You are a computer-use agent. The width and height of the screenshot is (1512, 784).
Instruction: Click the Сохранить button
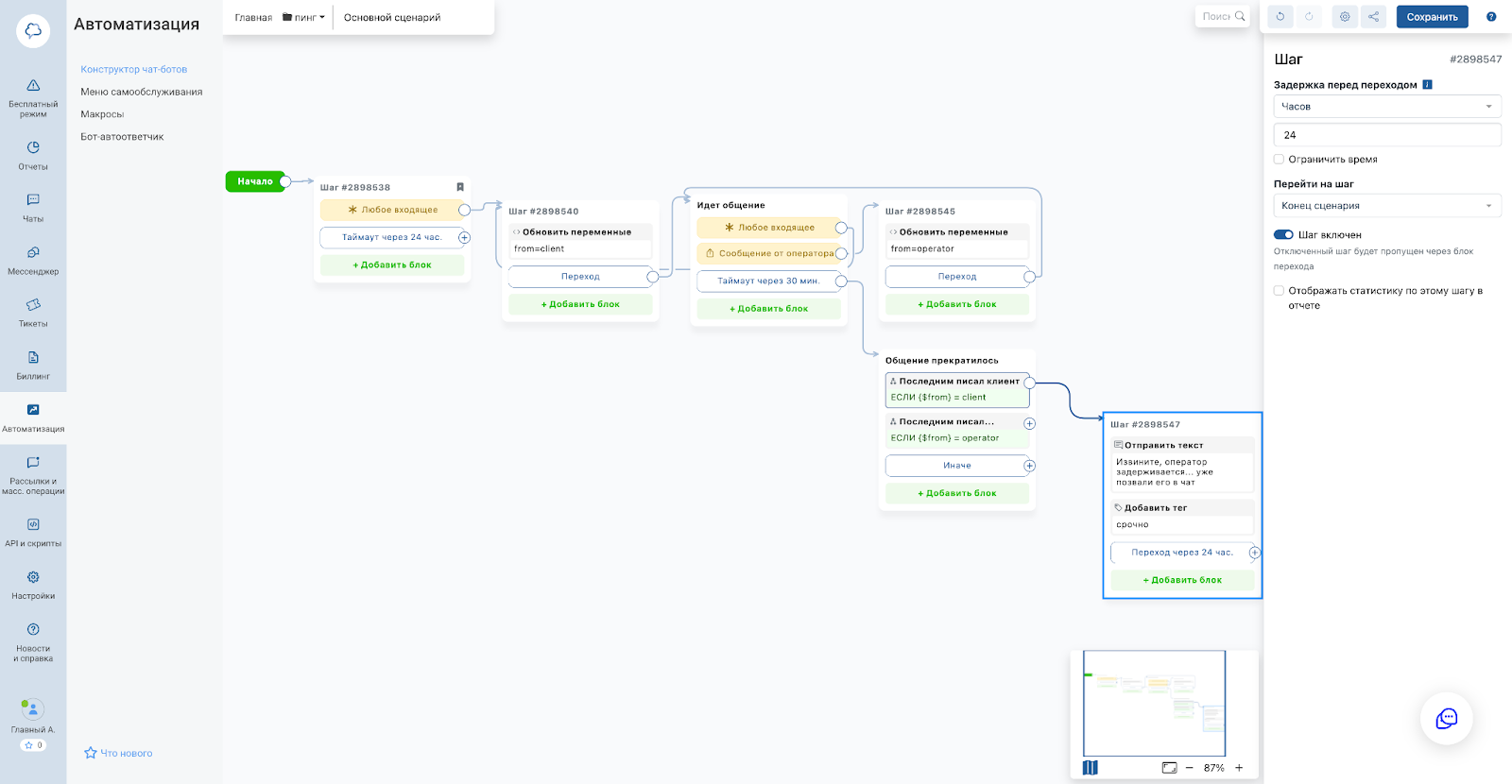tap(1432, 17)
